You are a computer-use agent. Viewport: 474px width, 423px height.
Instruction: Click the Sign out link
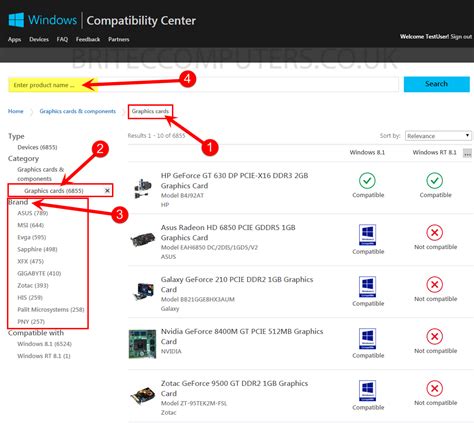[461, 37]
